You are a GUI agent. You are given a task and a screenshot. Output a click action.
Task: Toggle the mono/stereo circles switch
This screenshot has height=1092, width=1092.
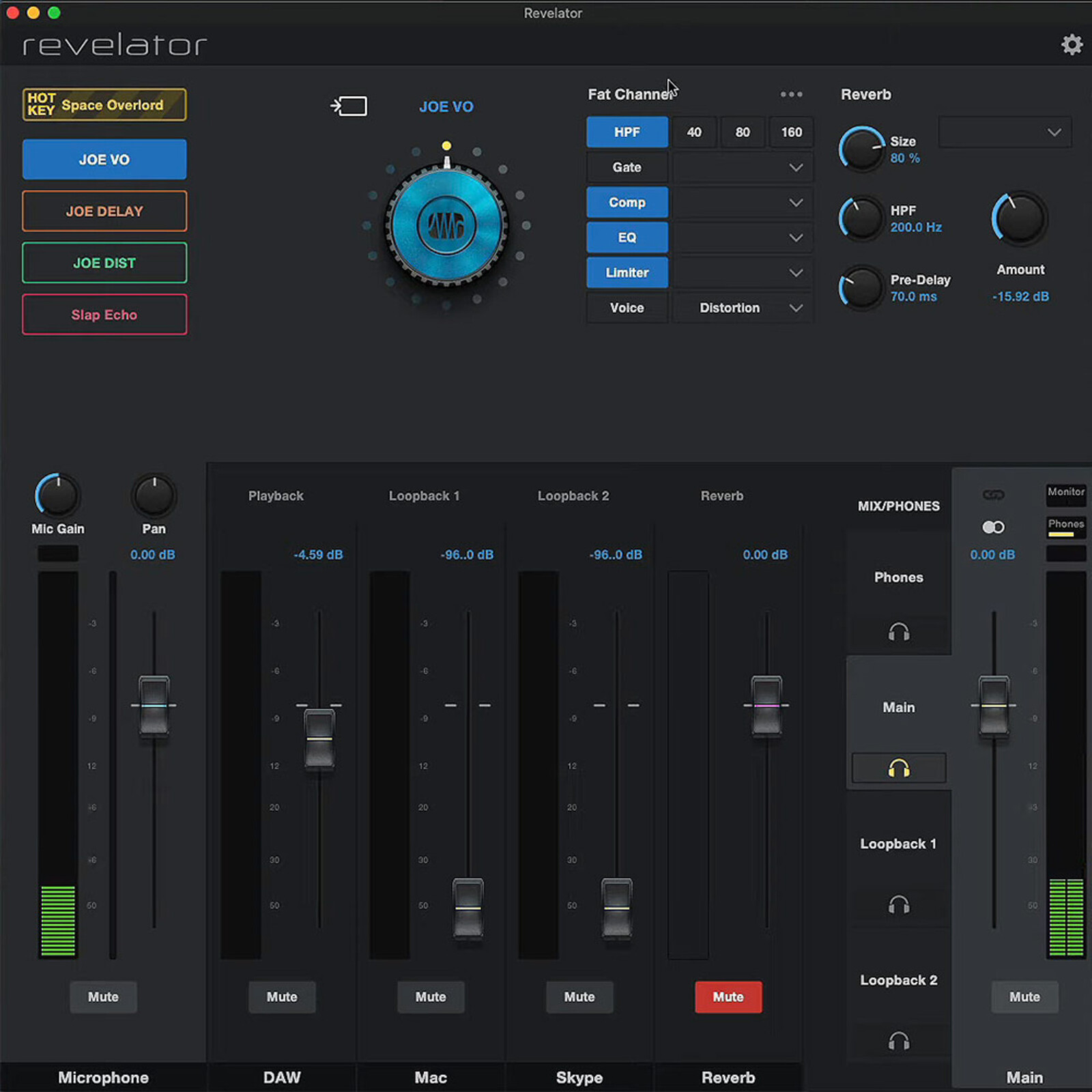pyautogui.click(x=993, y=527)
